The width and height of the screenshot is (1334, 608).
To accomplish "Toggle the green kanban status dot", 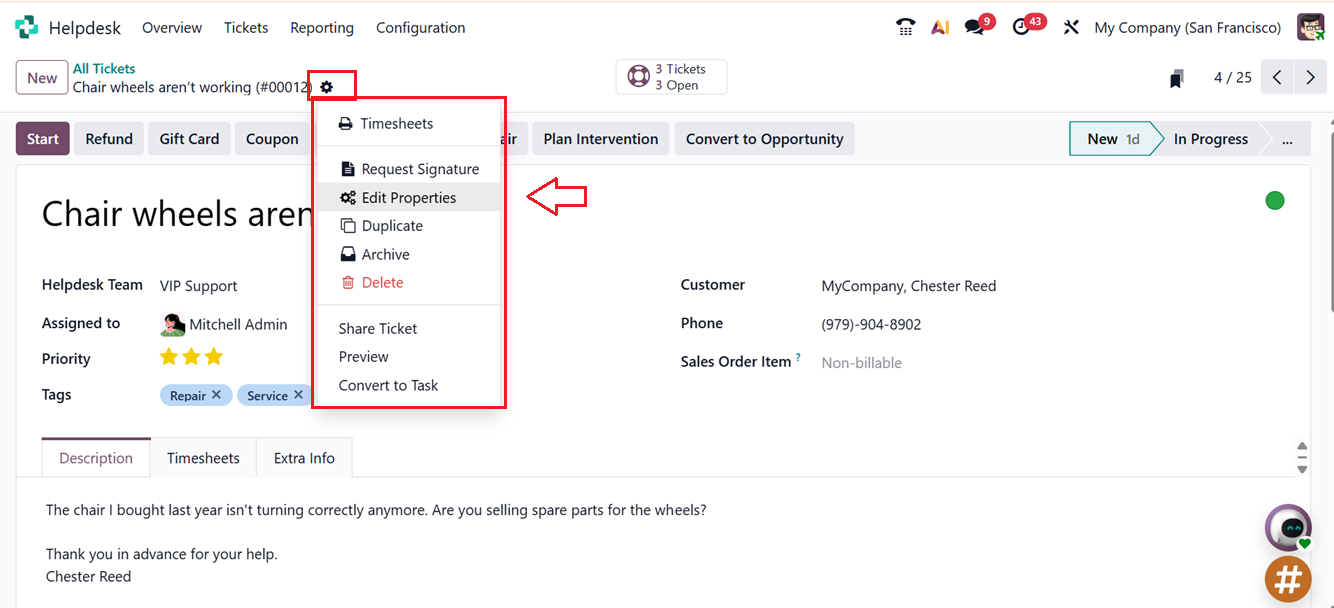I will click(1274, 200).
